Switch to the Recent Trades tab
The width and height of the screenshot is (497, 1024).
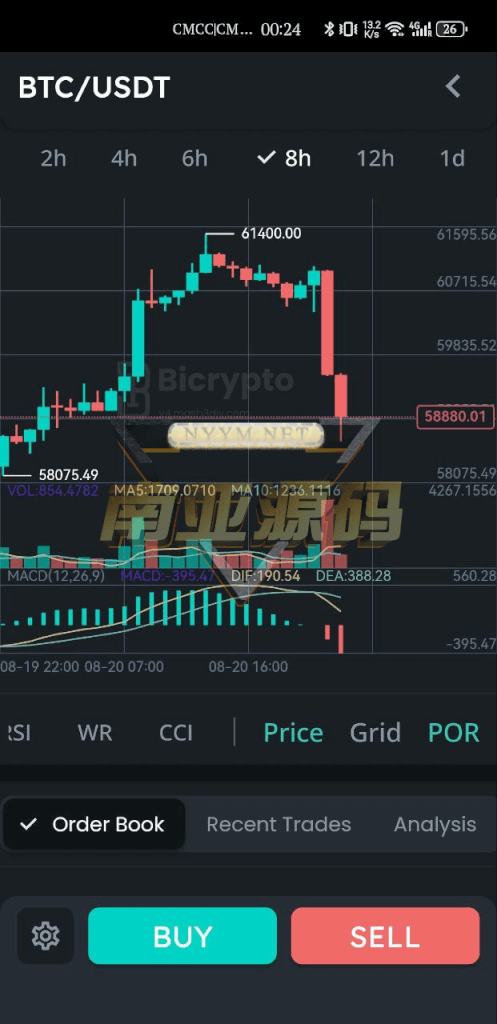tap(279, 824)
